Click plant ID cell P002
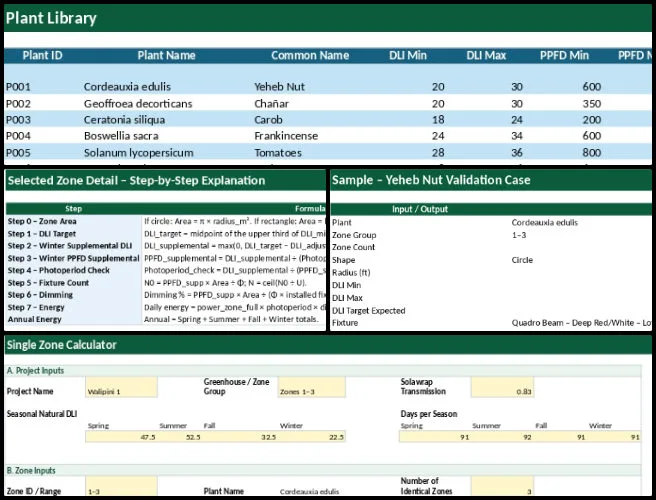This screenshot has height=500, width=656. (x=18, y=104)
